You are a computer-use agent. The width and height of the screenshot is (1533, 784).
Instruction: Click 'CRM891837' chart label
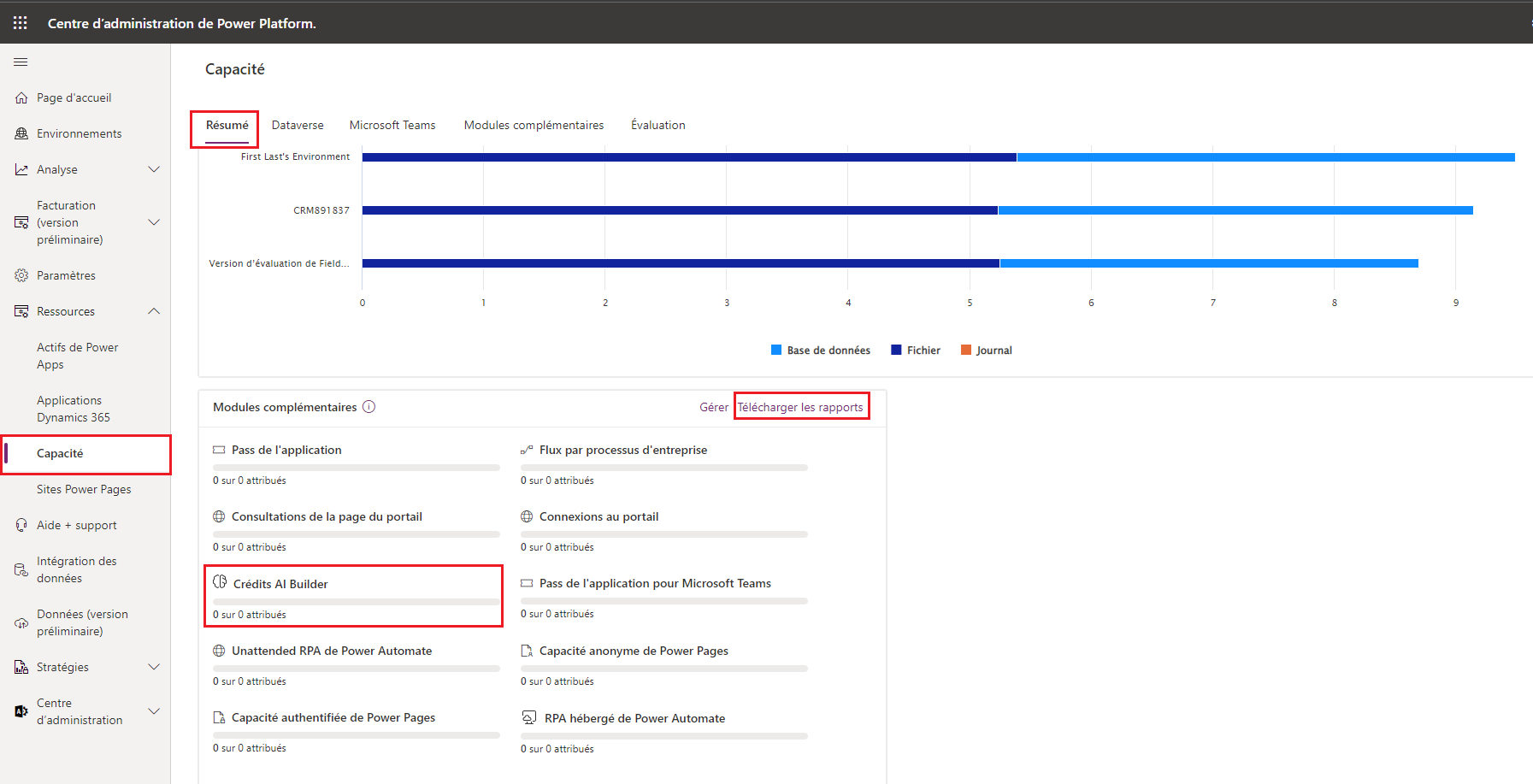321,210
